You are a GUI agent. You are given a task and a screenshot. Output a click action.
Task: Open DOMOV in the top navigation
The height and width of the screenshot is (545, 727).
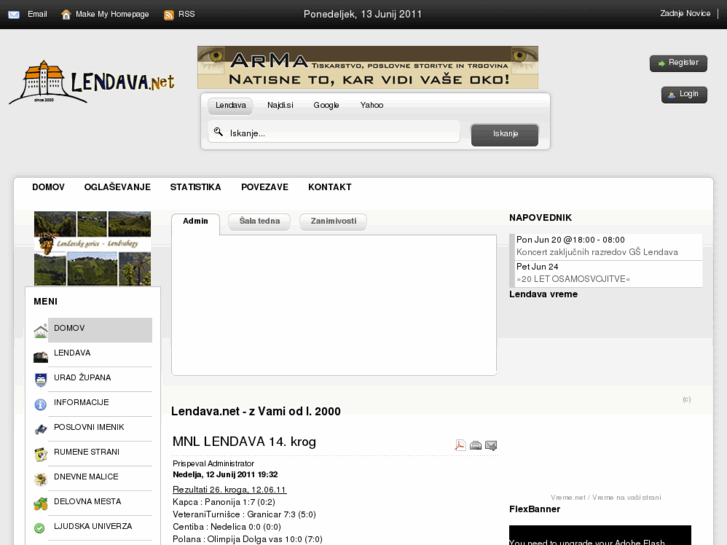click(x=48, y=187)
